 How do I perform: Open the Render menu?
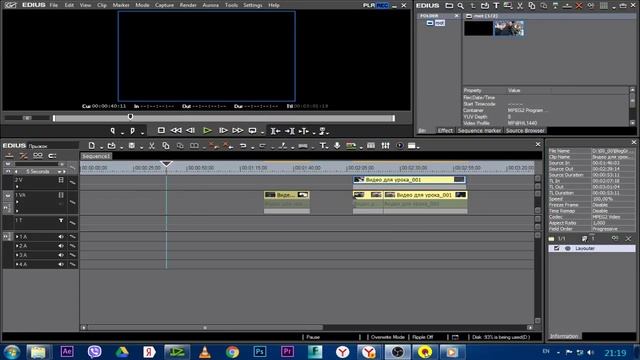[x=188, y=5]
